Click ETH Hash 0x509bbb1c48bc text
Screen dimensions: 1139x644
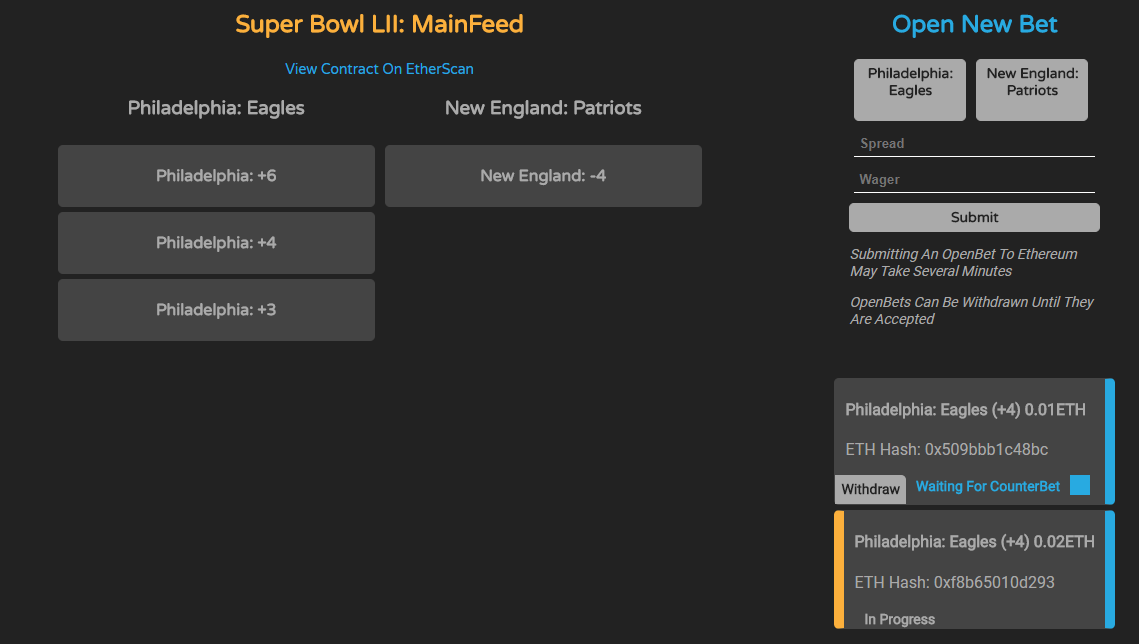[947, 449]
